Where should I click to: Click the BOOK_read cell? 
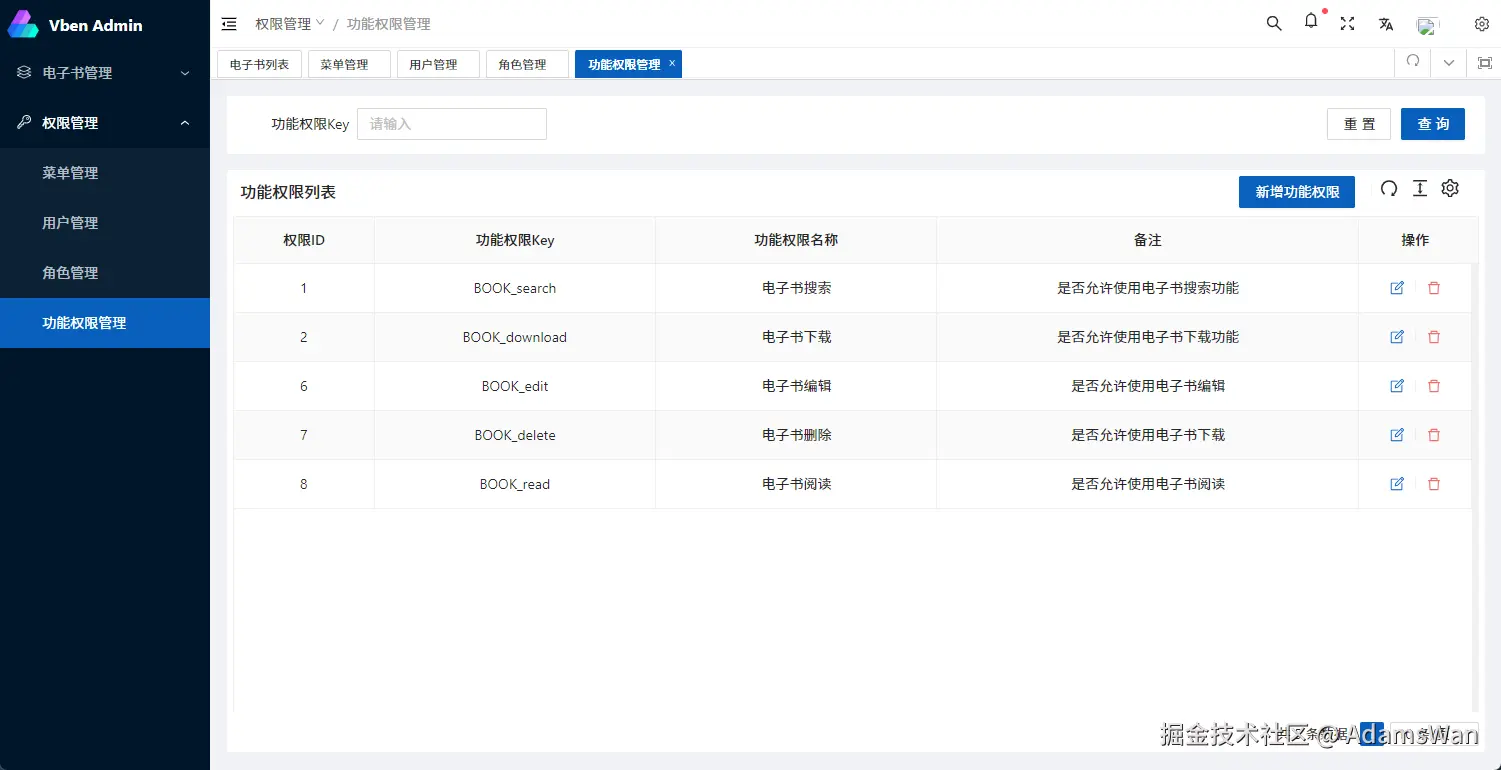pos(515,484)
